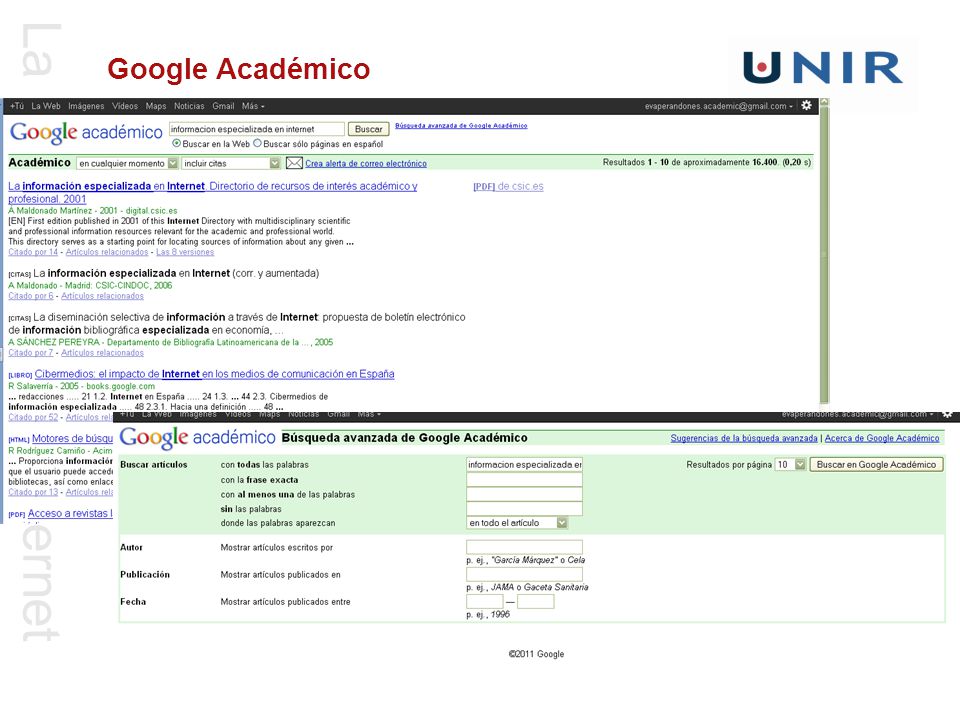Screen dimensions: 960x720
Task: Click the Google académico logo in results page
Action: [86, 132]
